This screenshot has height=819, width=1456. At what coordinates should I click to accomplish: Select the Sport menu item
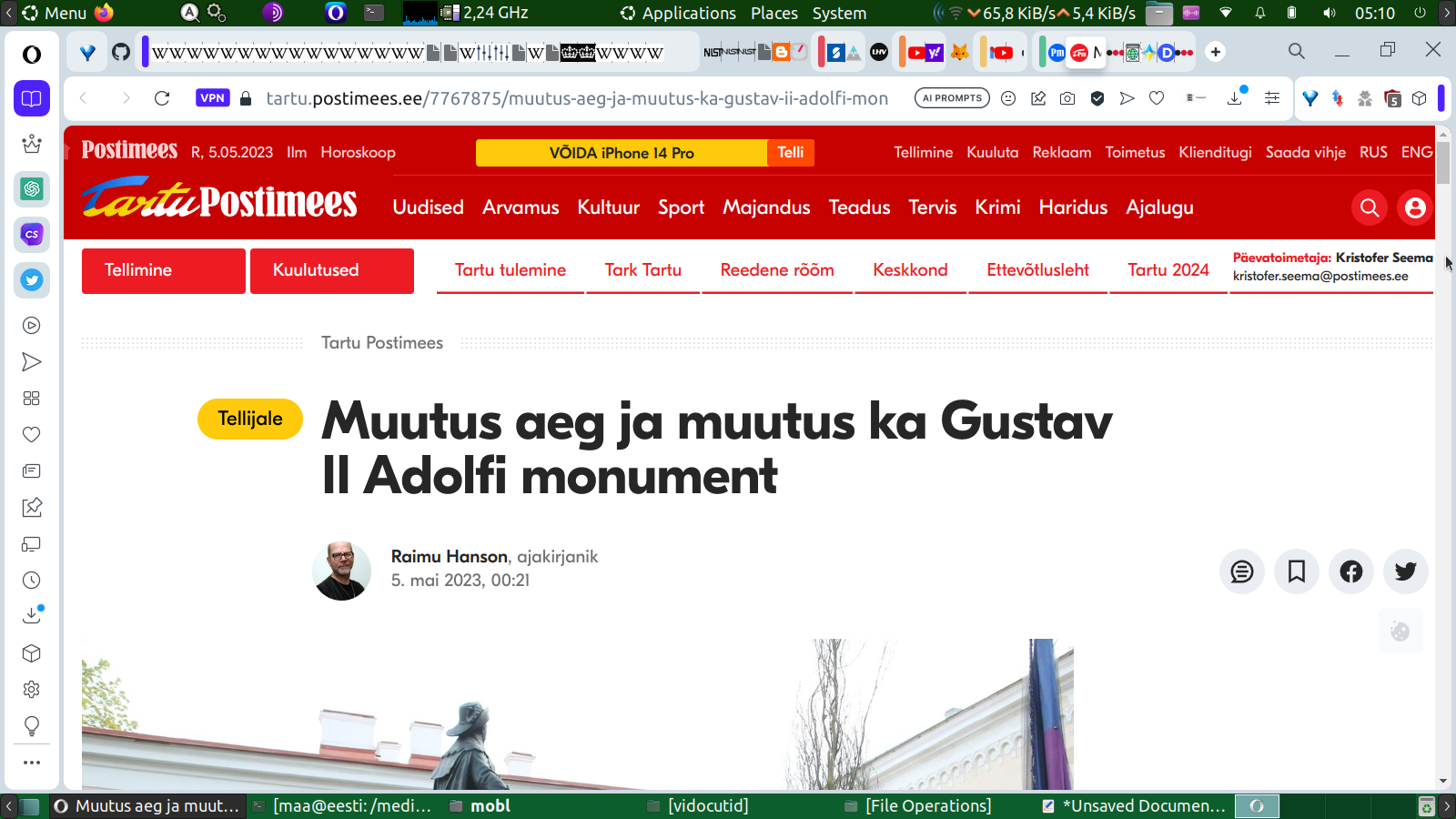coord(682,207)
